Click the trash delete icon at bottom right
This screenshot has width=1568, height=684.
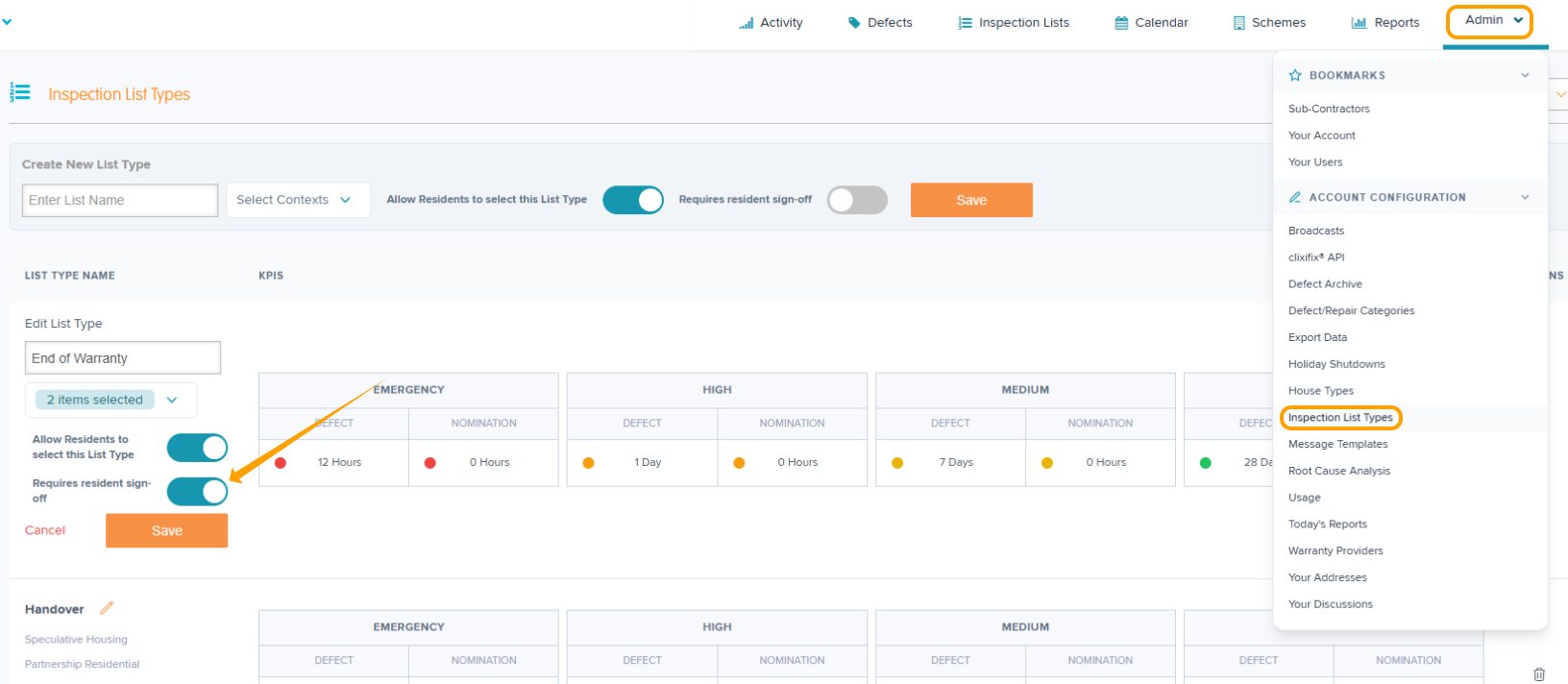tap(1539, 674)
